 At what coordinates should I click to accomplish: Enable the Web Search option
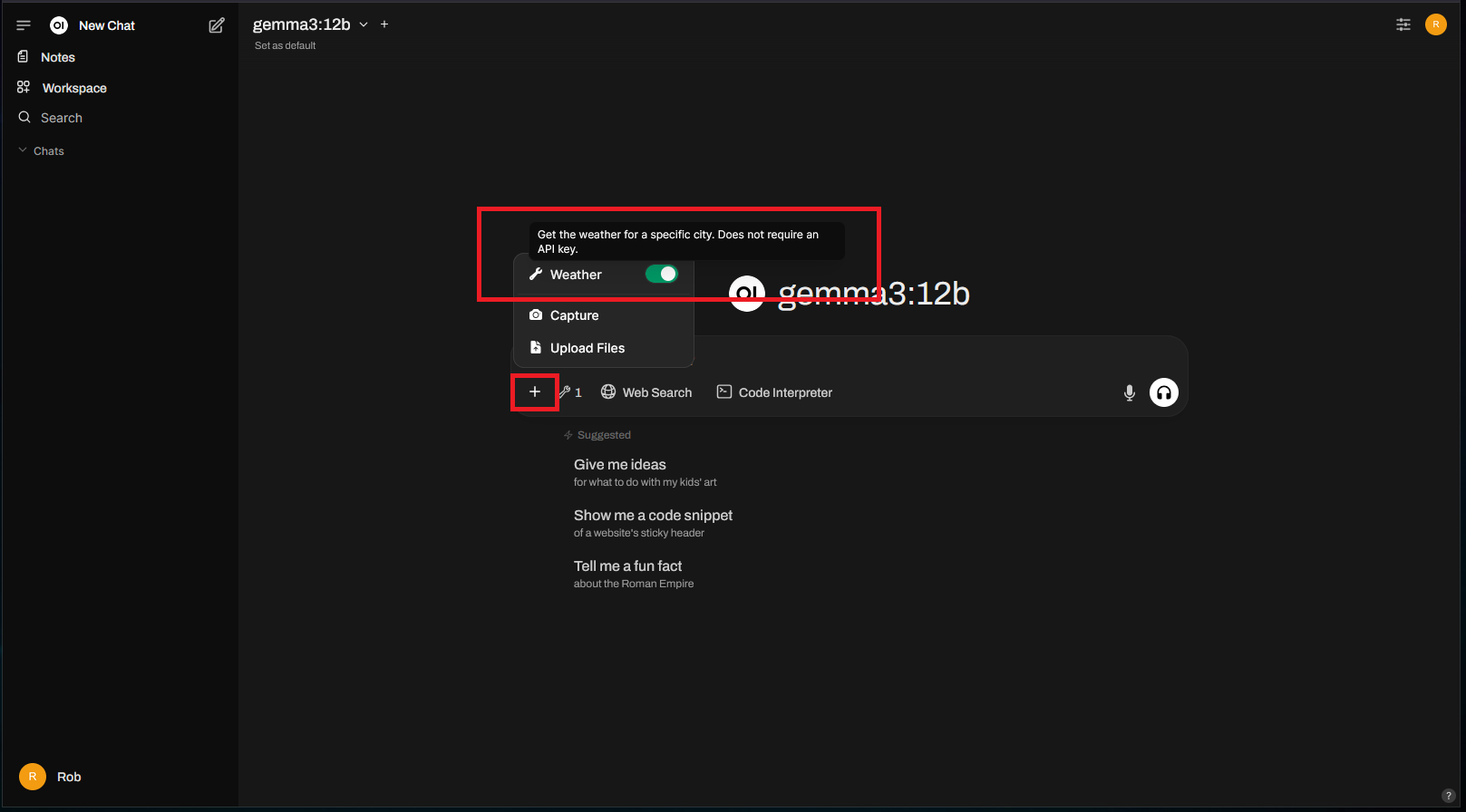646,392
